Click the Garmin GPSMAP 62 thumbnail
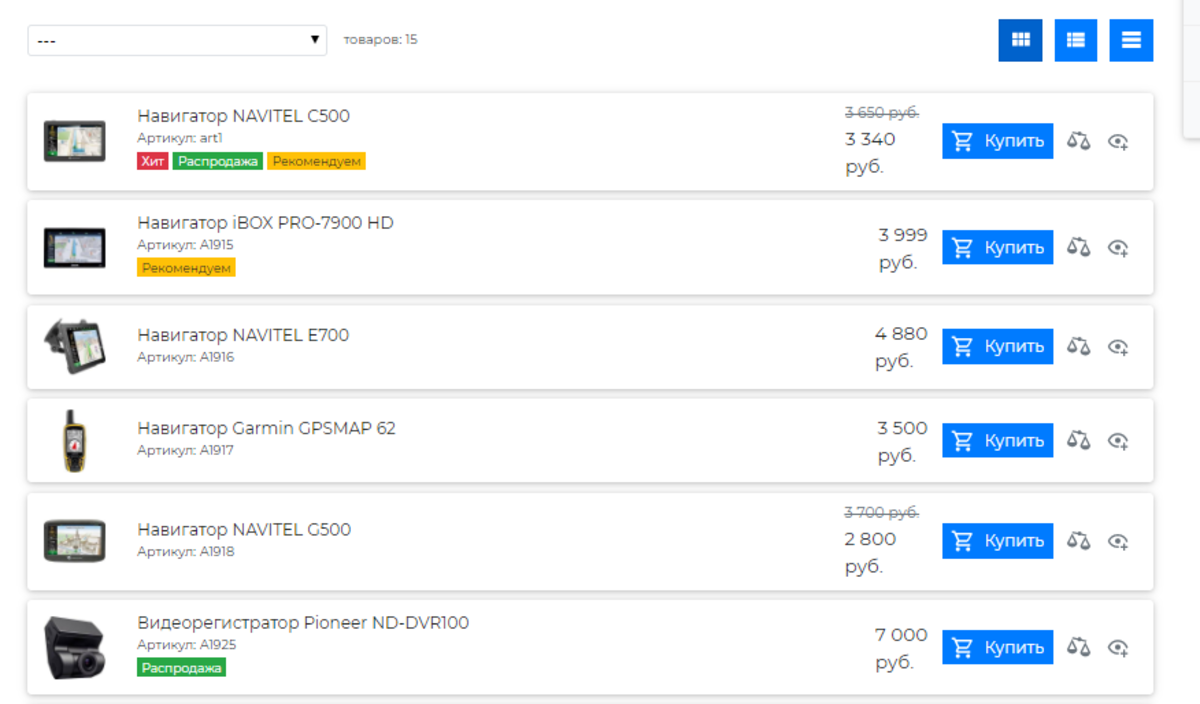 pyautogui.click(x=74, y=440)
